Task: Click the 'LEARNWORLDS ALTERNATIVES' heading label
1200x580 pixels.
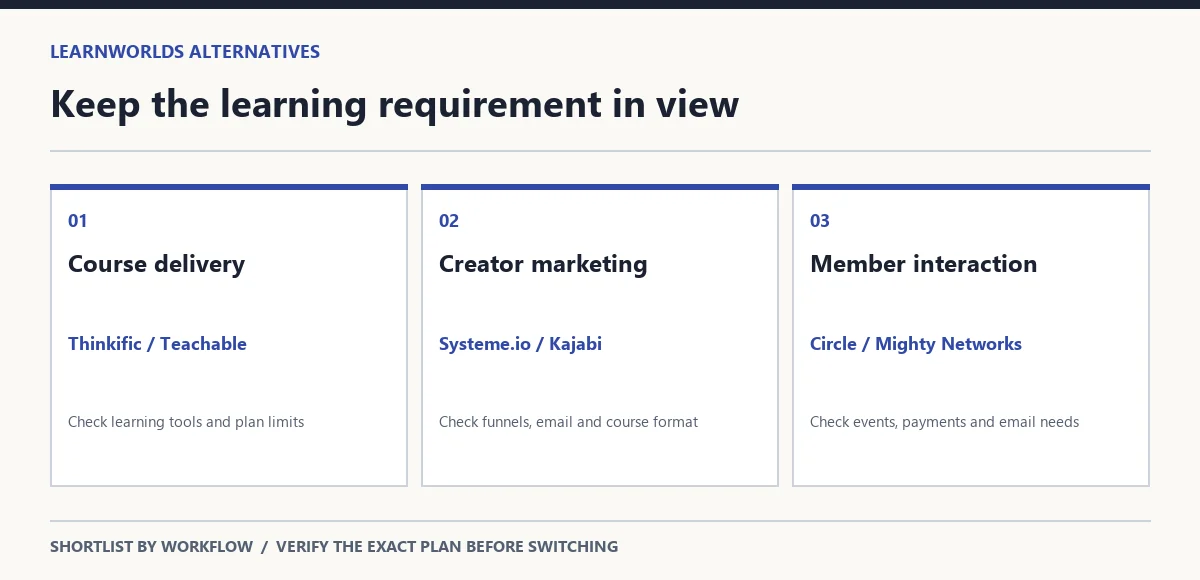Action: coord(185,52)
